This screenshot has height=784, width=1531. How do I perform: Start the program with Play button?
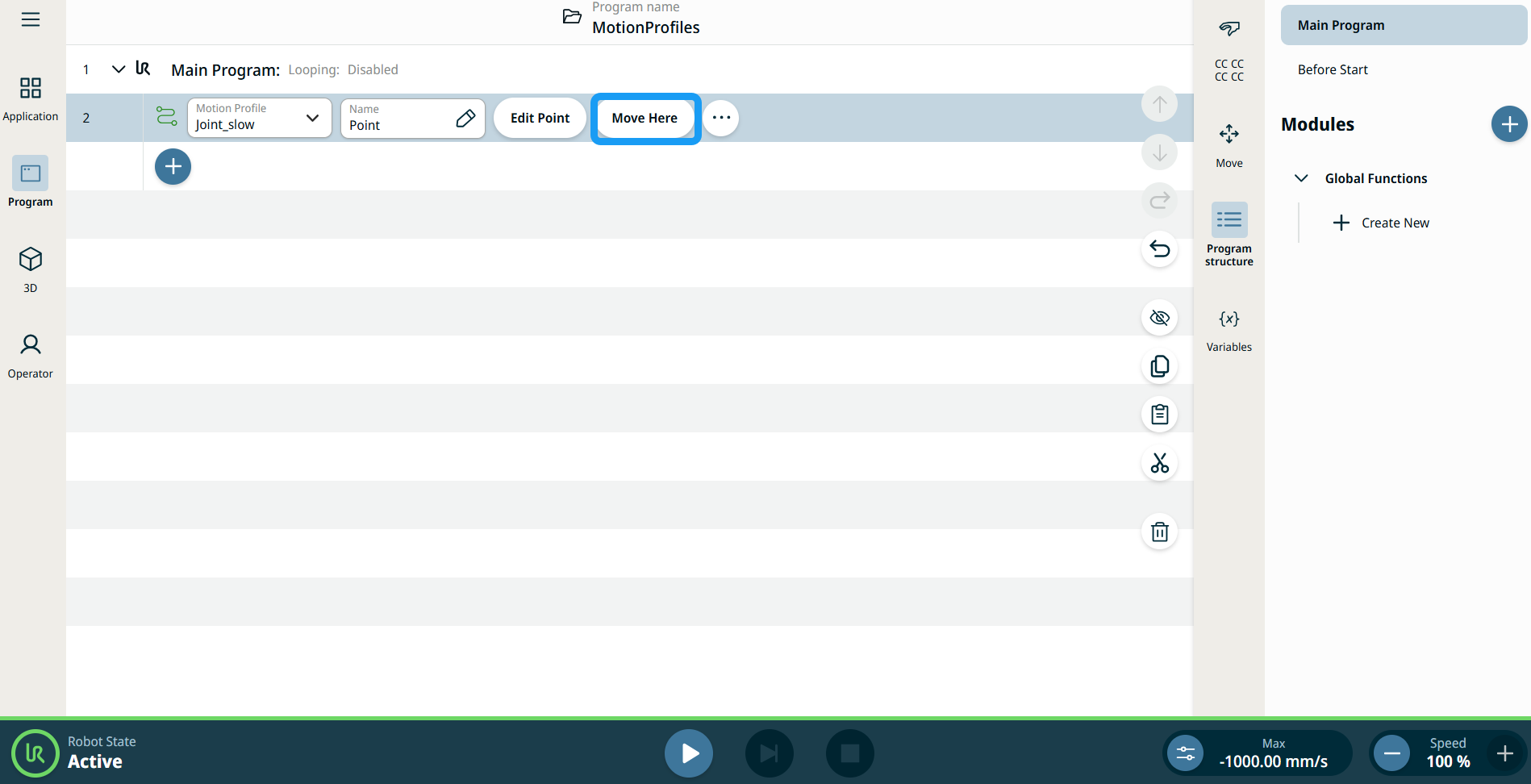pos(688,753)
